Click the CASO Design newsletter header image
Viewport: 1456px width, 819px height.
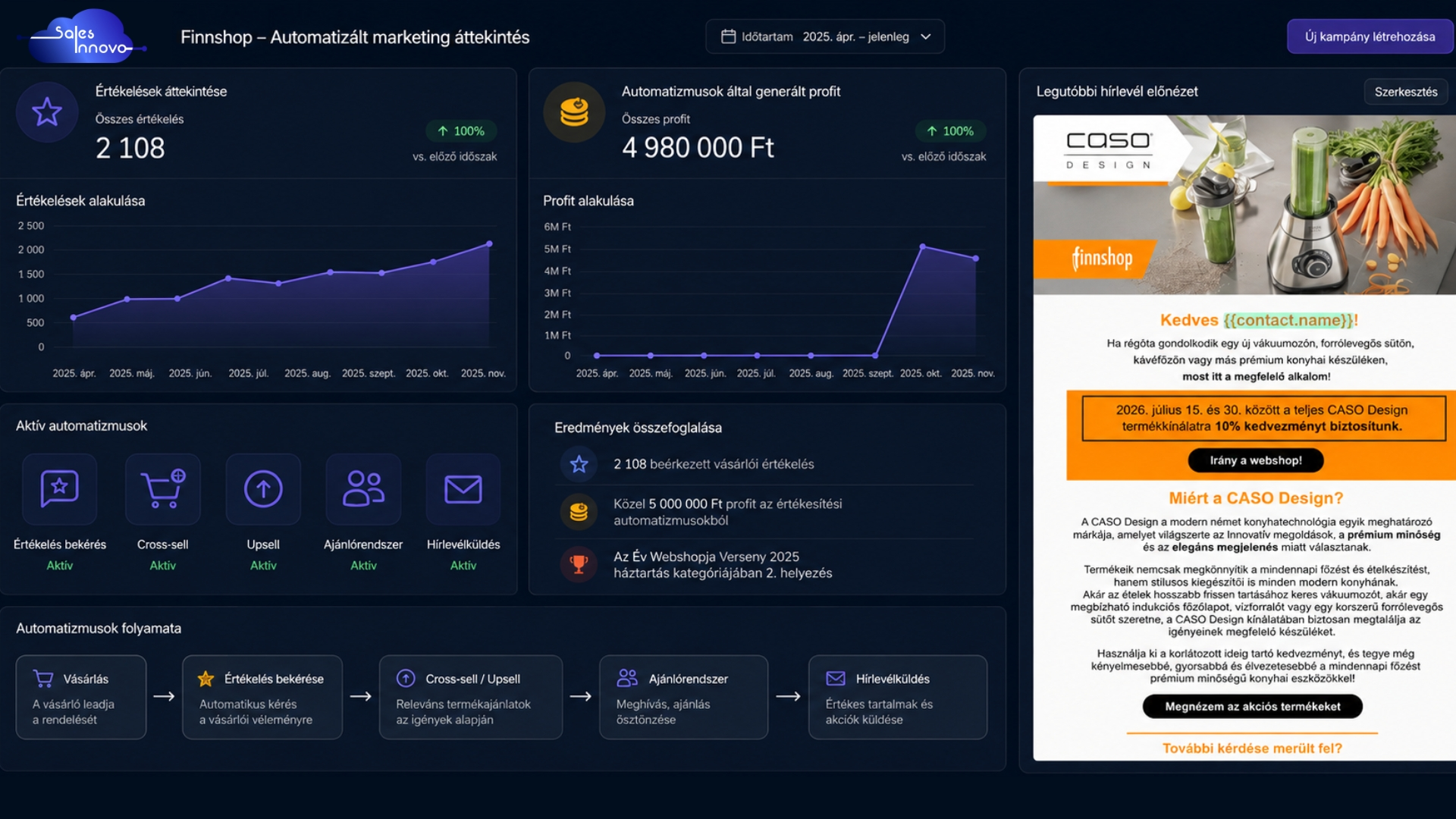pyautogui.click(x=1244, y=205)
